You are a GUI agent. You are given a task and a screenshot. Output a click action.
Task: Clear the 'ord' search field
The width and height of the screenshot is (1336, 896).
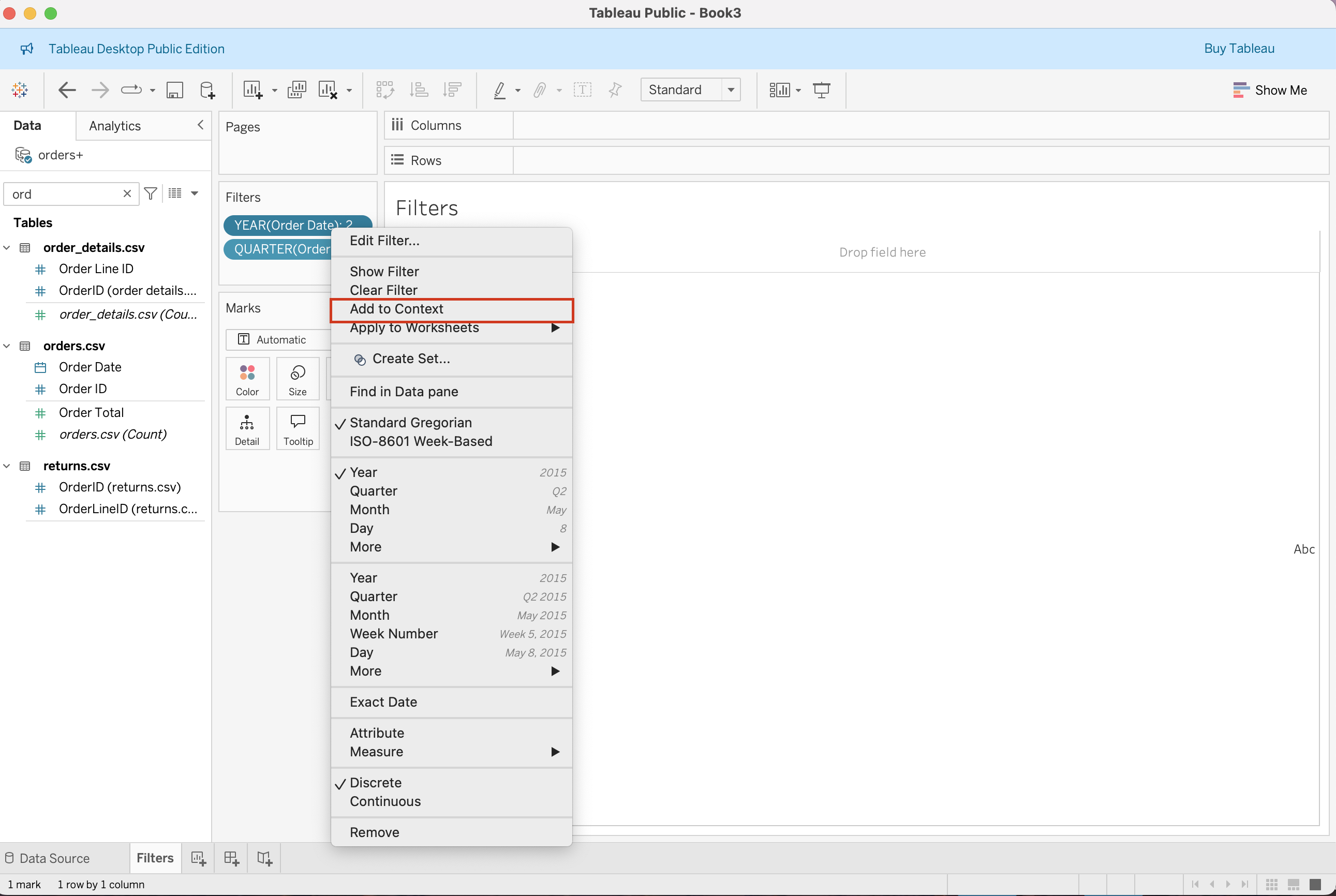click(127, 193)
